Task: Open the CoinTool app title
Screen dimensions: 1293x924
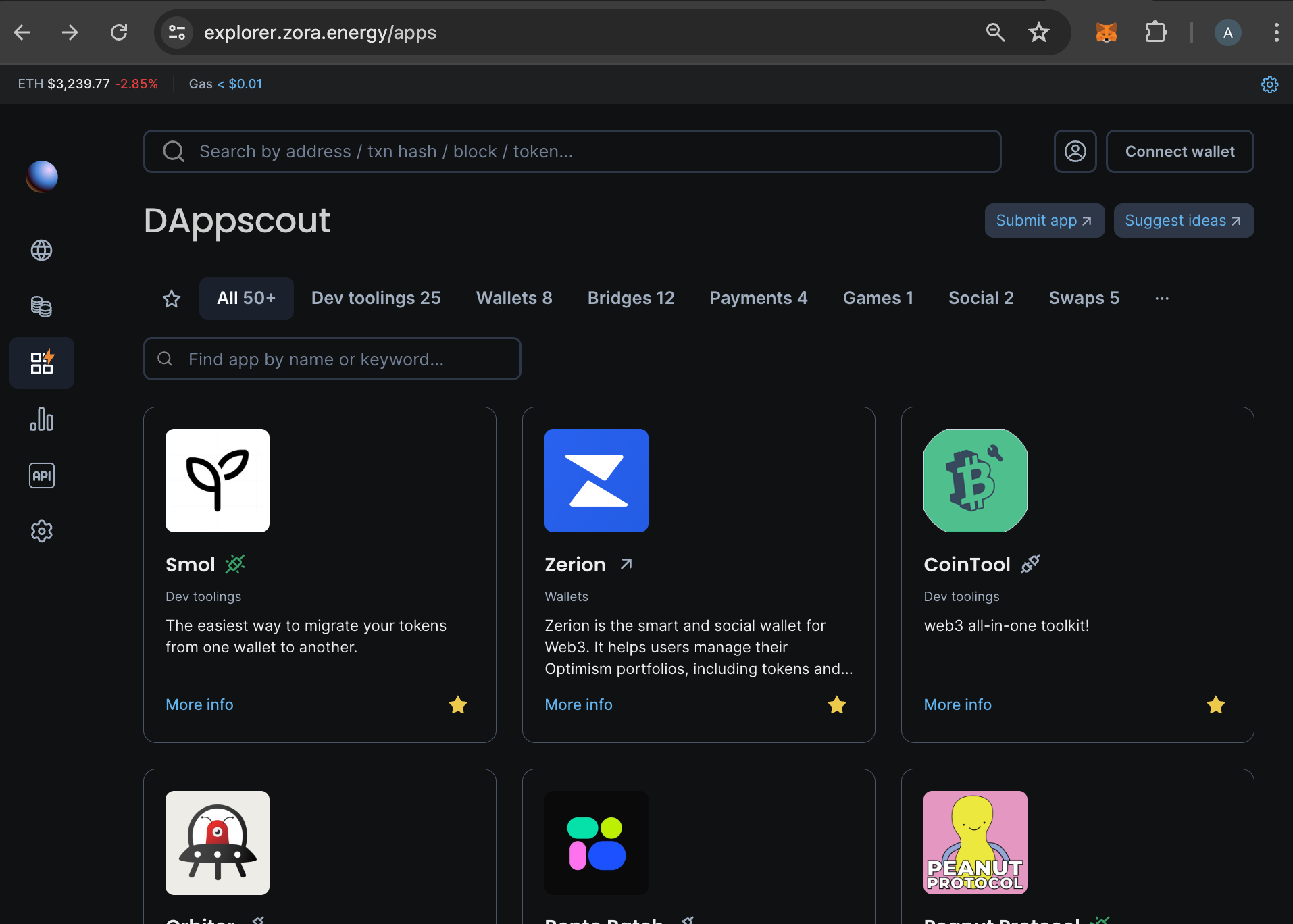Action: 967,565
